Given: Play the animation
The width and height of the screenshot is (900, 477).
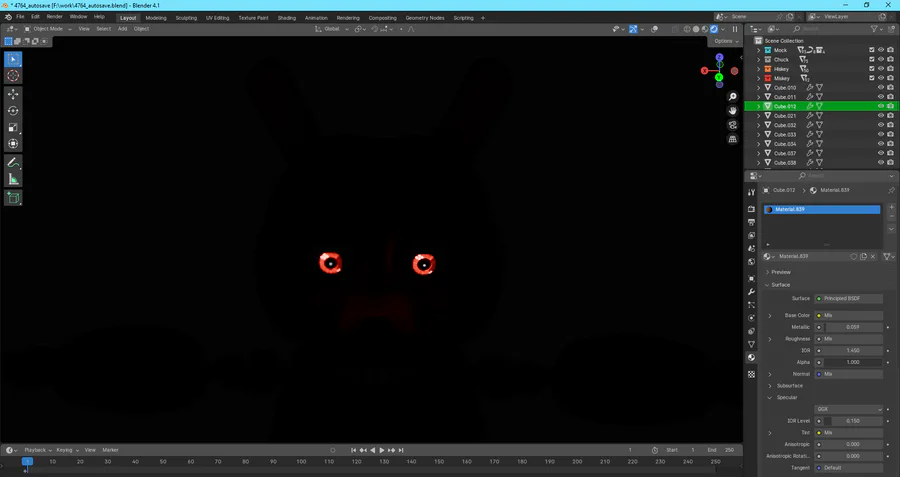Looking at the screenshot, I should (382, 450).
